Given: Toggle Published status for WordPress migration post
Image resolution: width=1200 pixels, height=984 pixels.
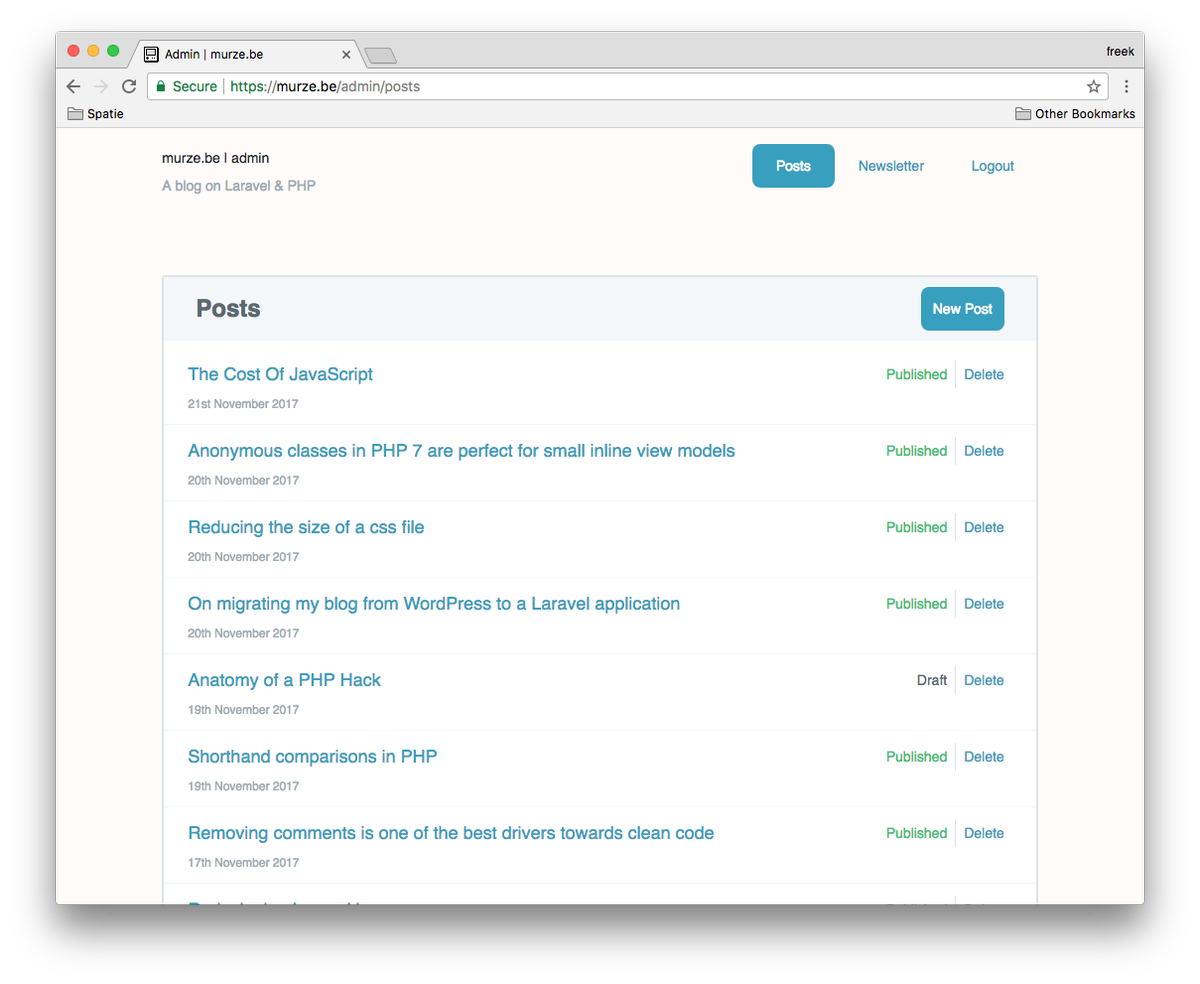Looking at the screenshot, I should click(x=916, y=604).
